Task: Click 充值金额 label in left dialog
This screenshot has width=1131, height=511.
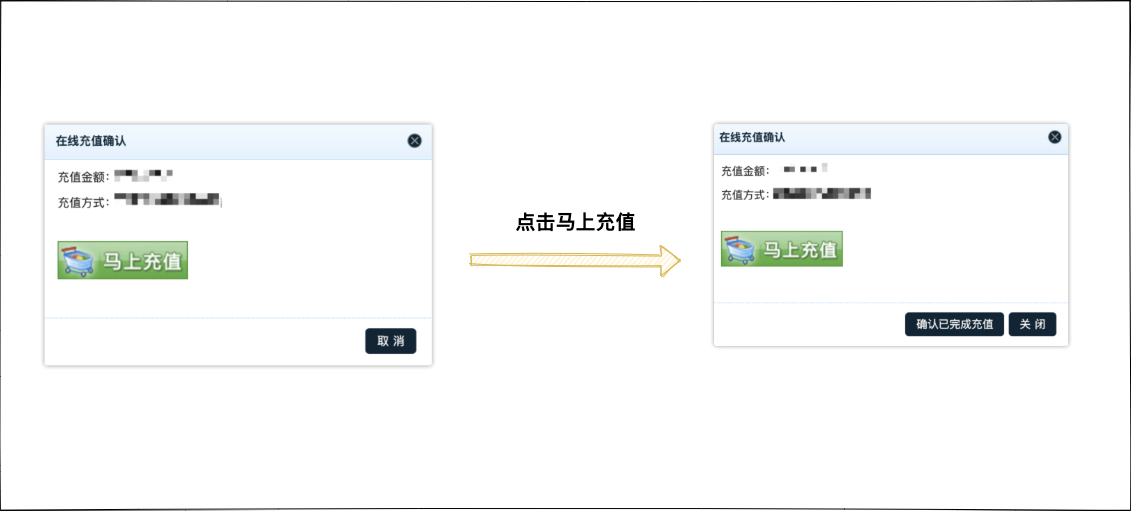Action: click(x=84, y=176)
